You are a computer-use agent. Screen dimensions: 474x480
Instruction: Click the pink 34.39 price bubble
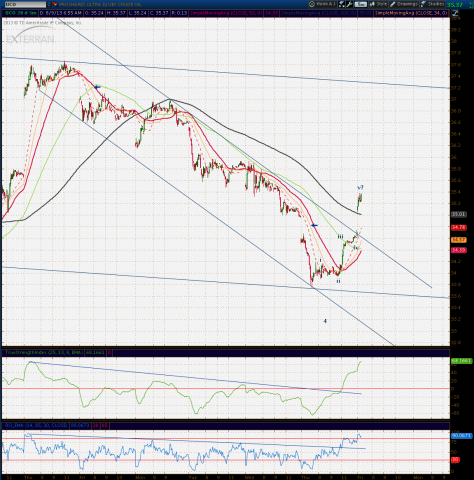459,250
